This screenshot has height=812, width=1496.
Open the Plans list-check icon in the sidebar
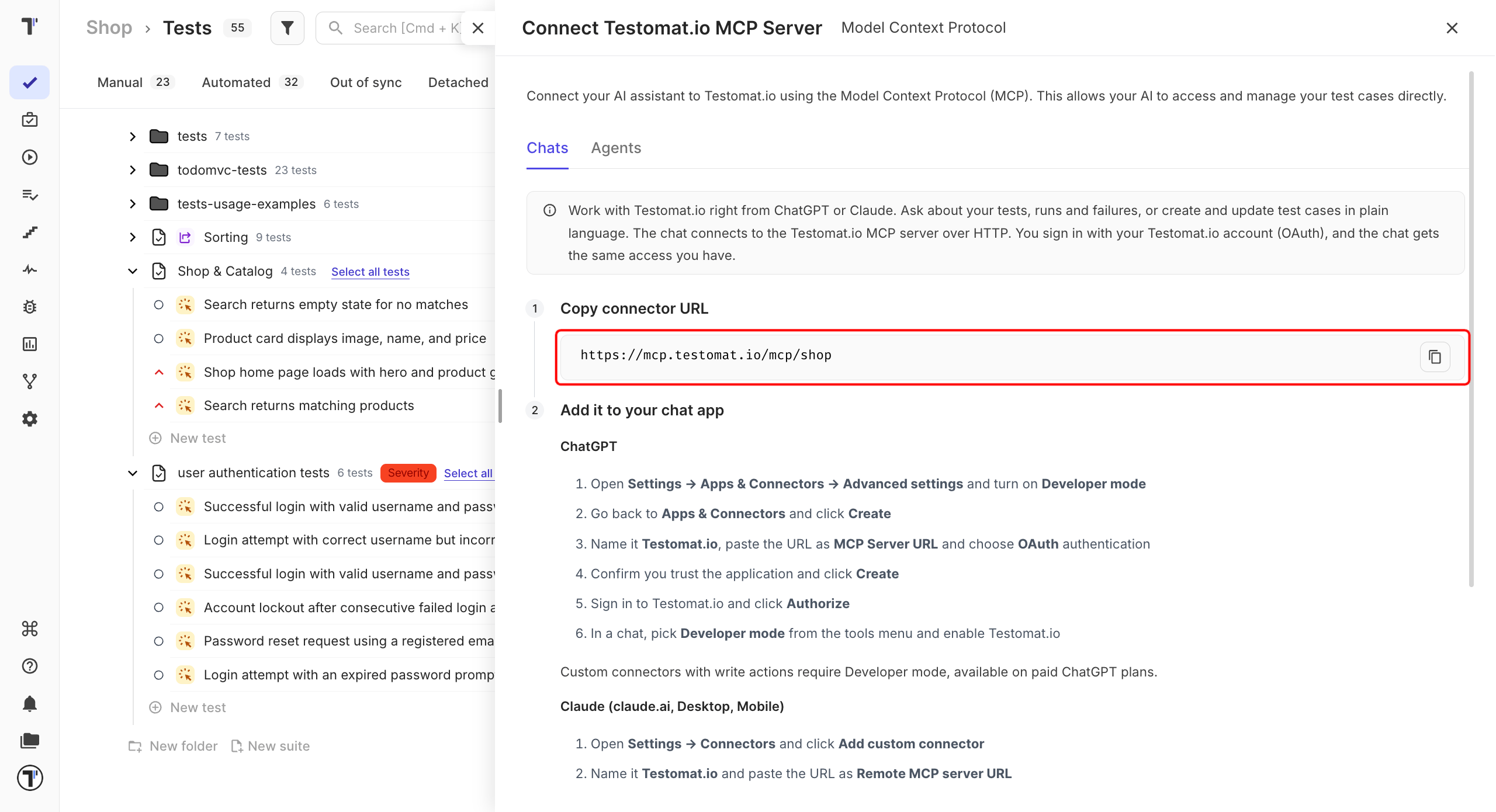click(x=30, y=195)
